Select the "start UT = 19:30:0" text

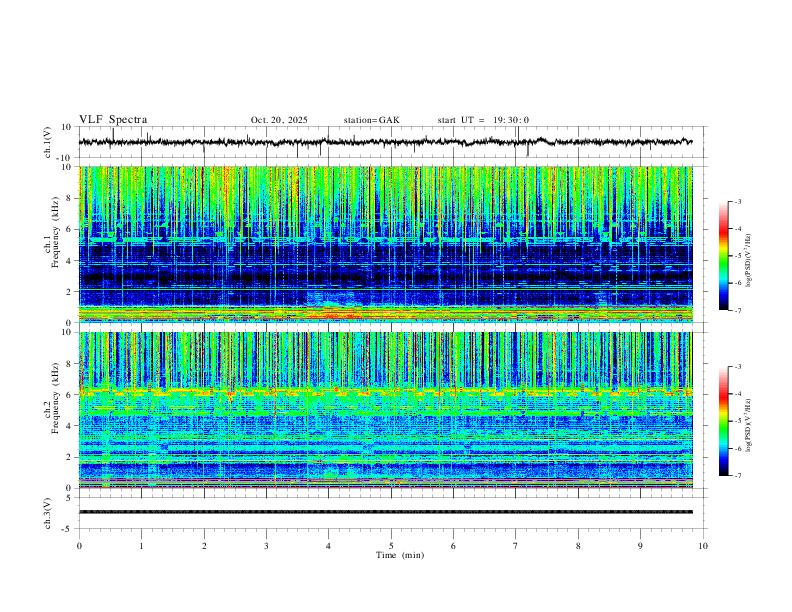(x=483, y=120)
